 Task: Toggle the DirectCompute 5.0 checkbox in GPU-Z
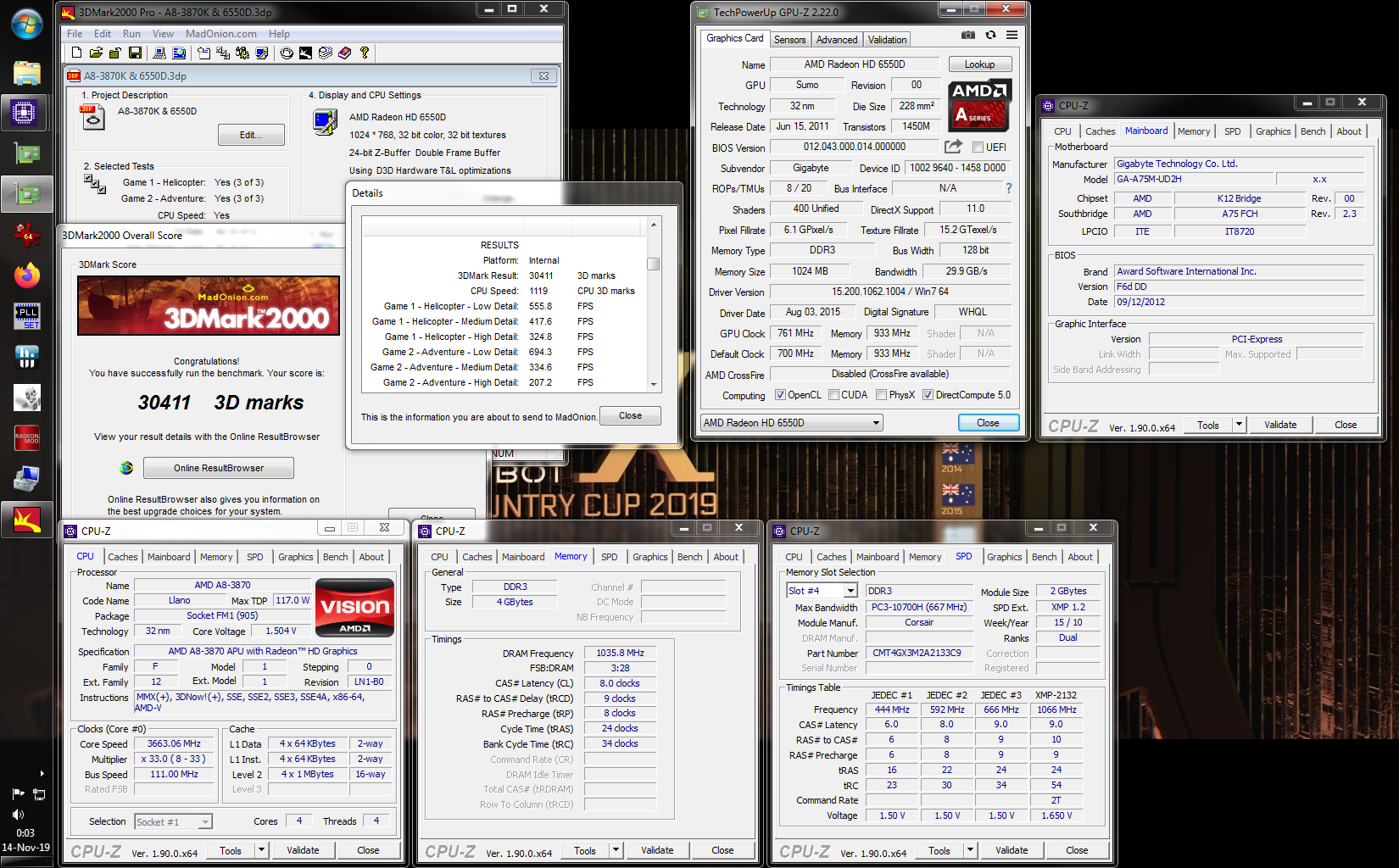[x=928, y=395]
